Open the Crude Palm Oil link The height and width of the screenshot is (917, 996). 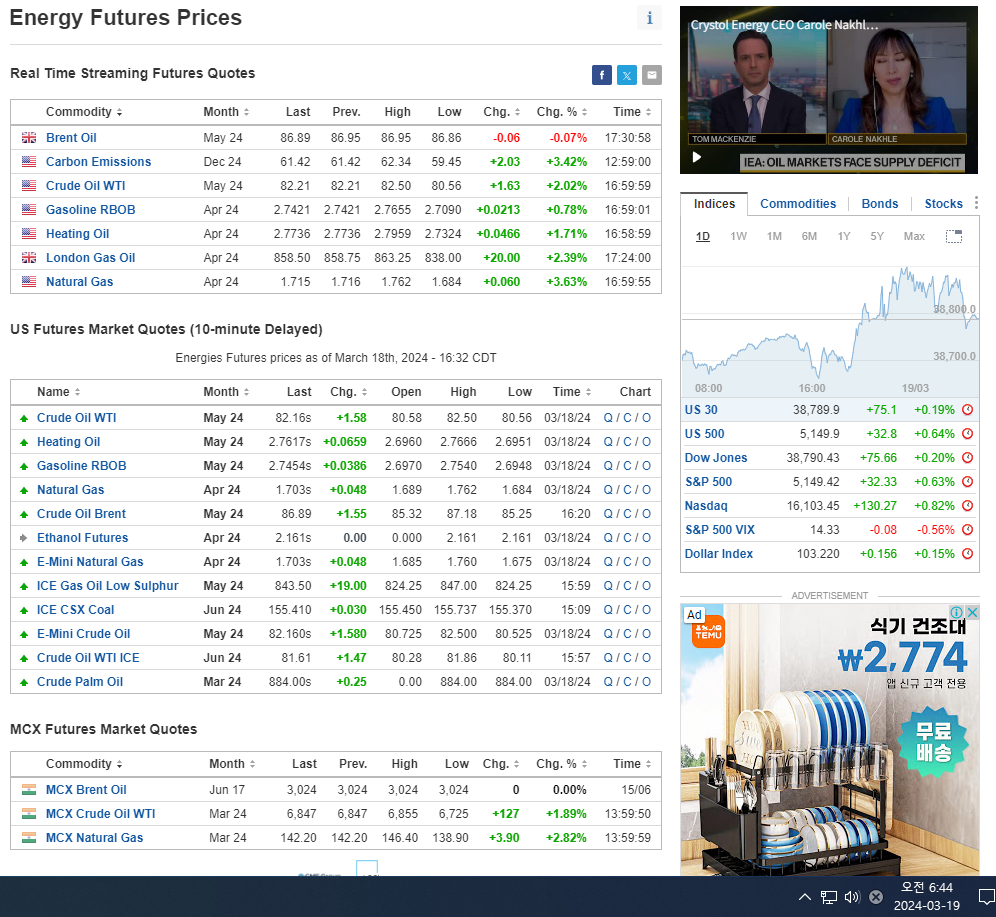click(80, 681)
